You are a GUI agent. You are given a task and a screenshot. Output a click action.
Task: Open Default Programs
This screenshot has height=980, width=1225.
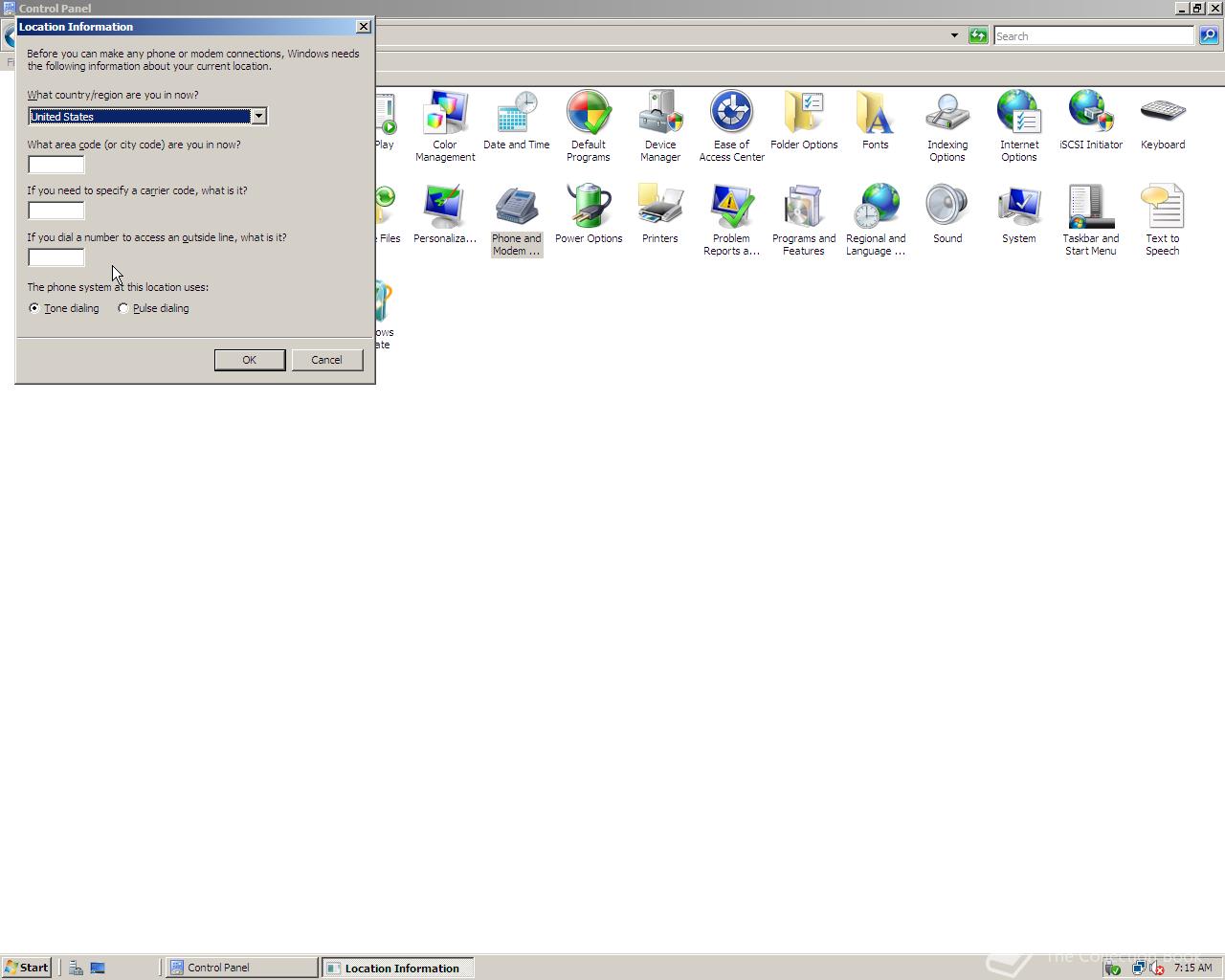tap(589, 126)
